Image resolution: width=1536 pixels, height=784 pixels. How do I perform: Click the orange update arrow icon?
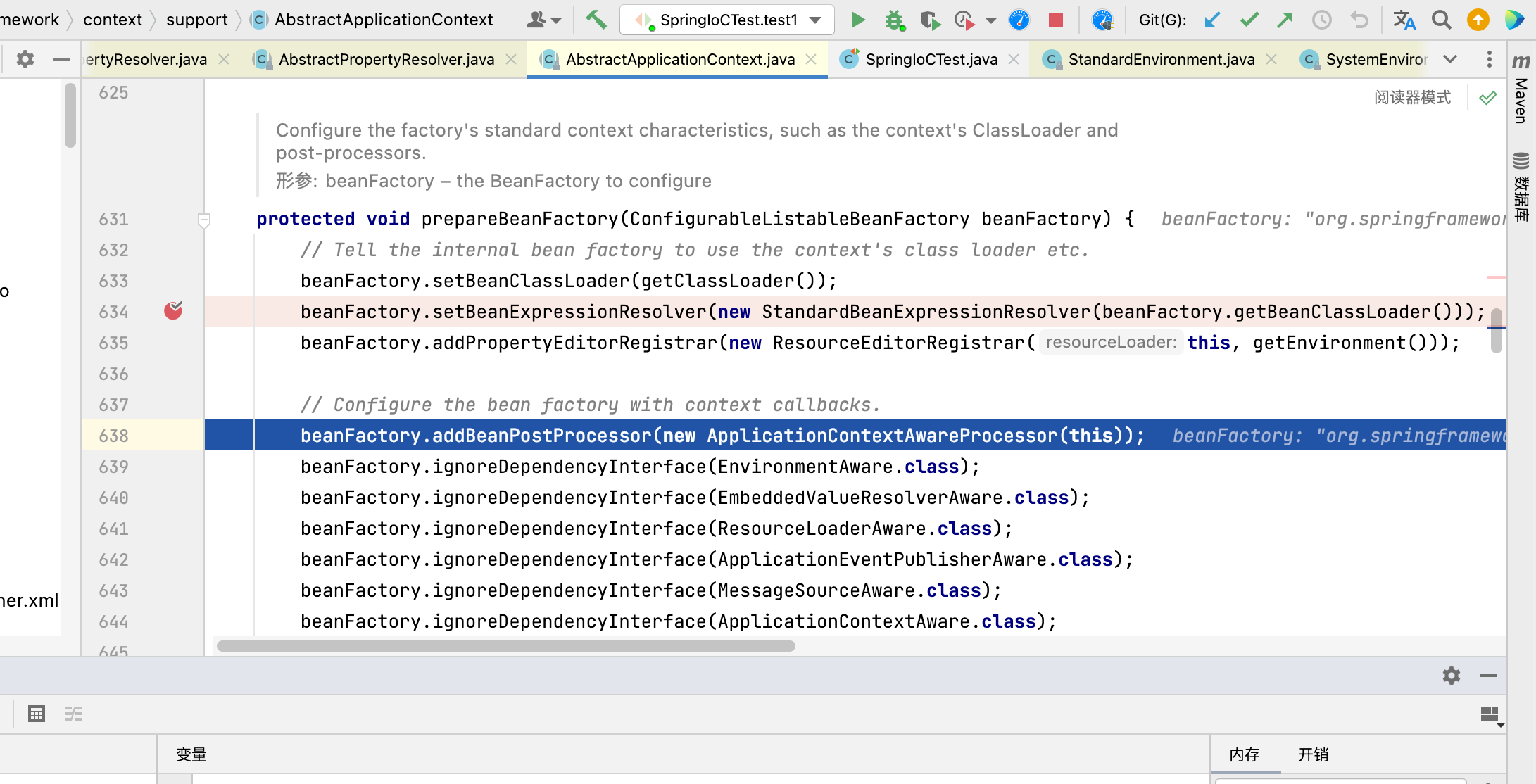pyautogui.click(x=1478, y=20)
